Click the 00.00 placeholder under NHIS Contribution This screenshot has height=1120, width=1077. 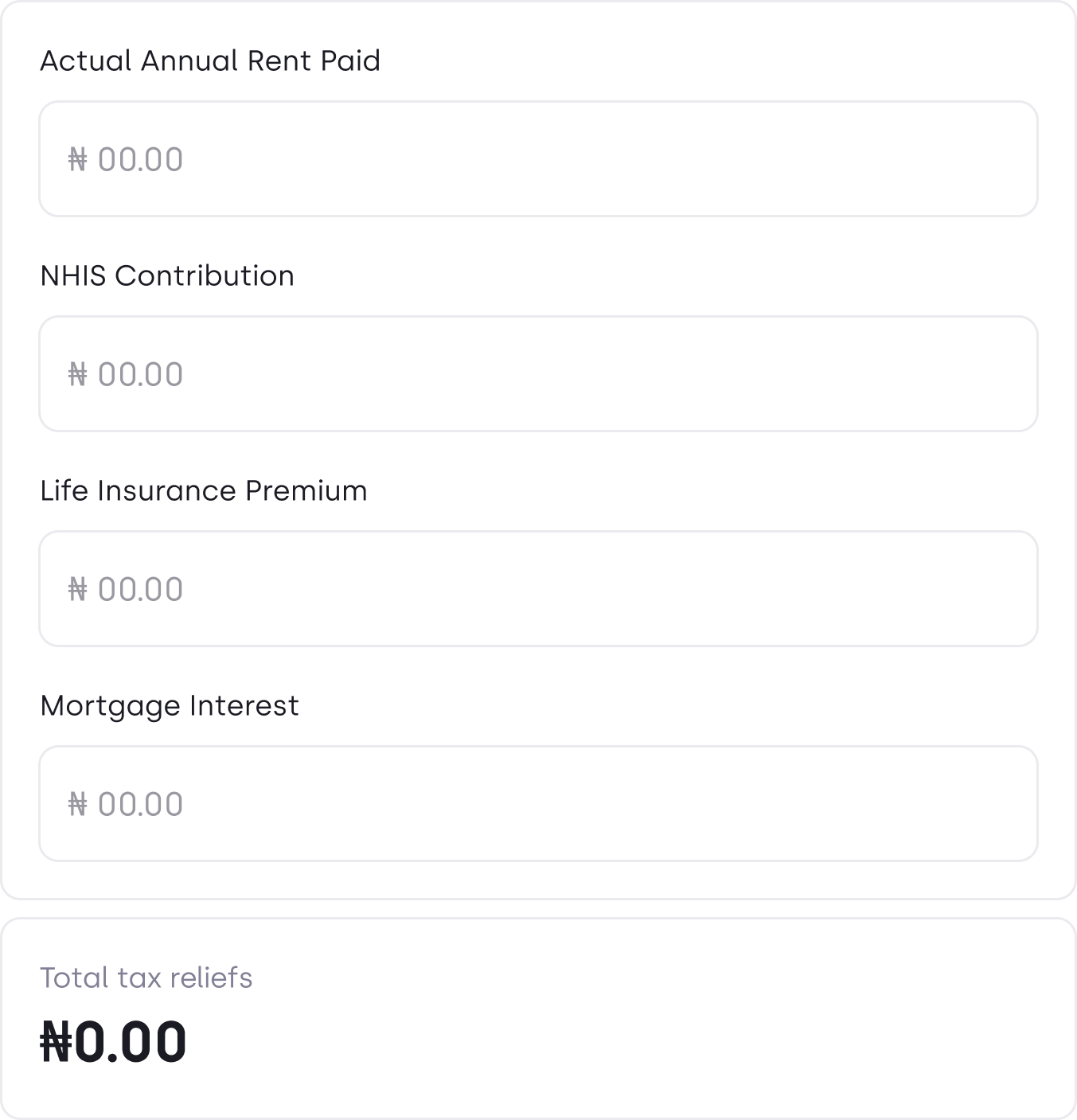(x=141, y=375)
